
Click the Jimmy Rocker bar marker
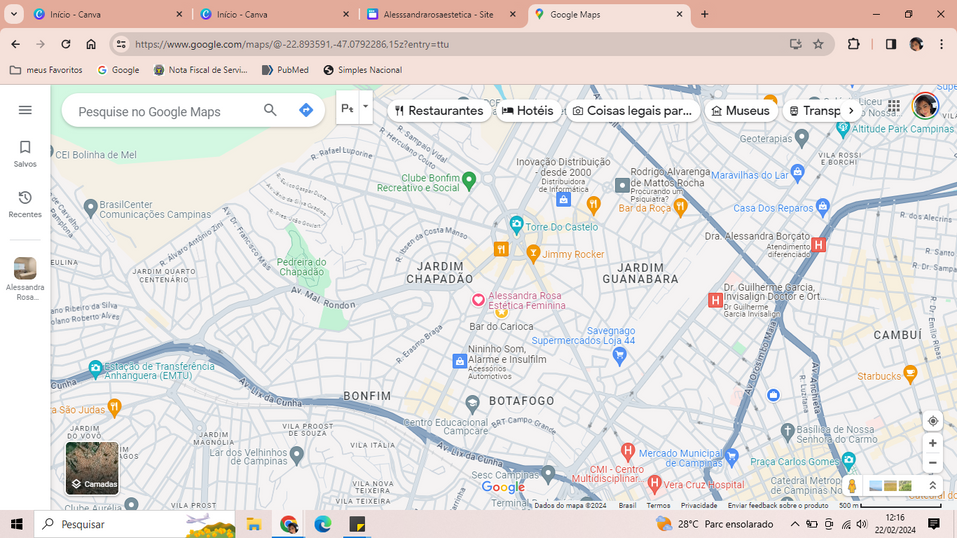533,253
